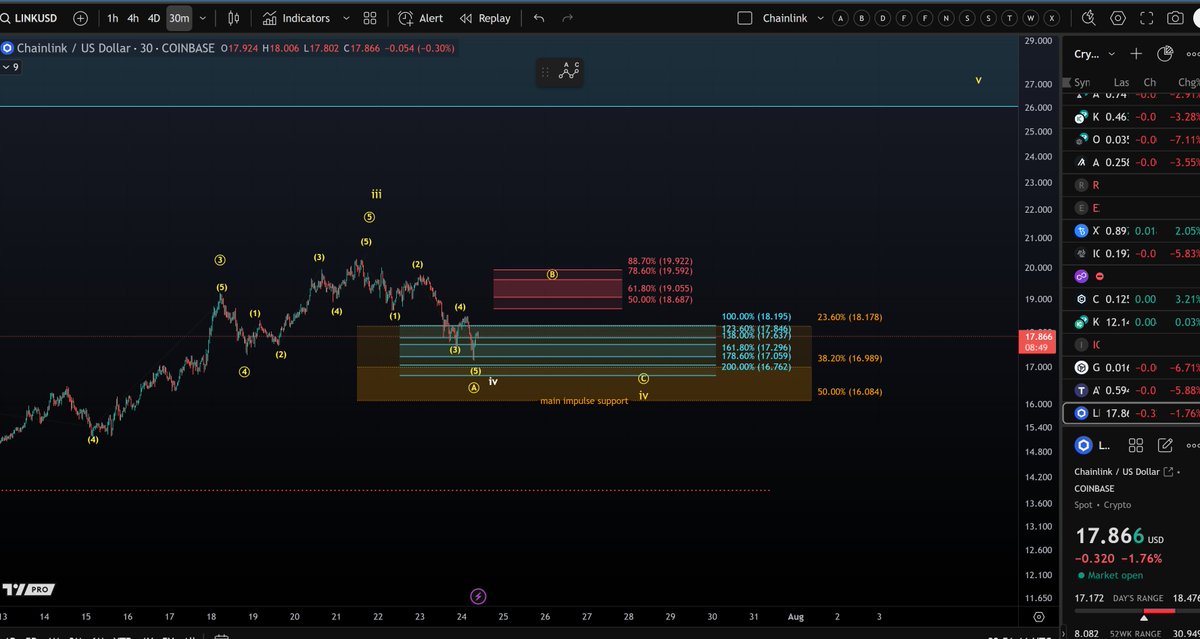Click the '38.20% (16.989)' fib label

[x=850, y=358]
